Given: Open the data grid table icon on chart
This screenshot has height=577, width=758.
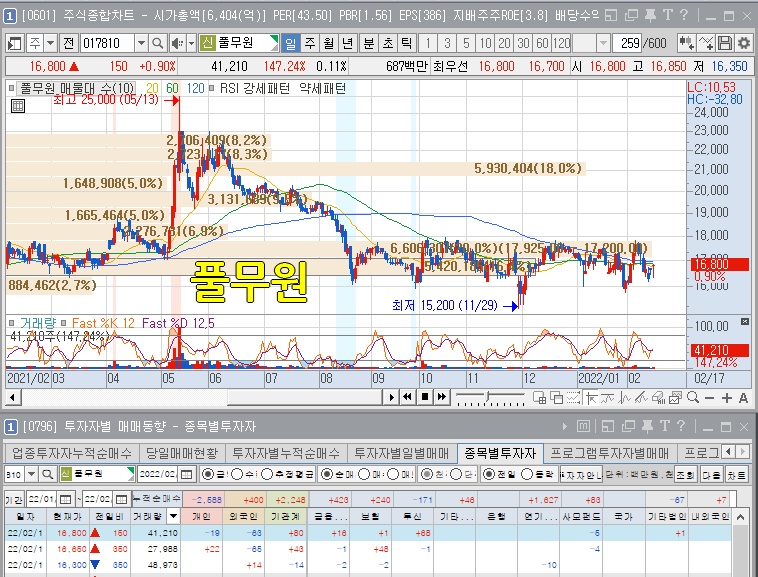Looking at the screenshot, I should (x=18, y=106).
